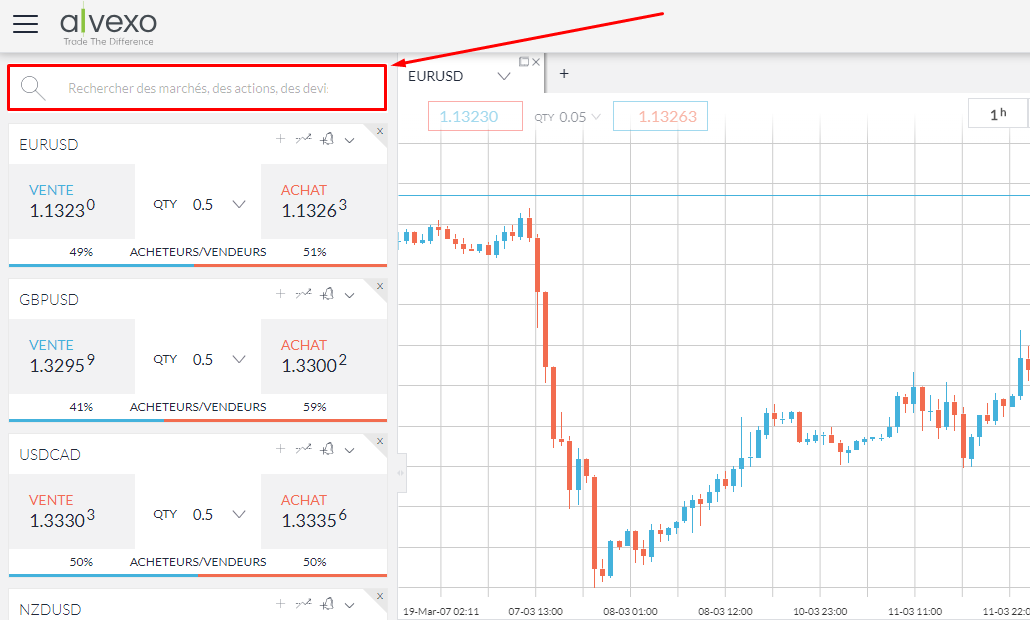Add price alert bell on GBPUSD card
The image size is (1030, 620).
pos(327,294)
